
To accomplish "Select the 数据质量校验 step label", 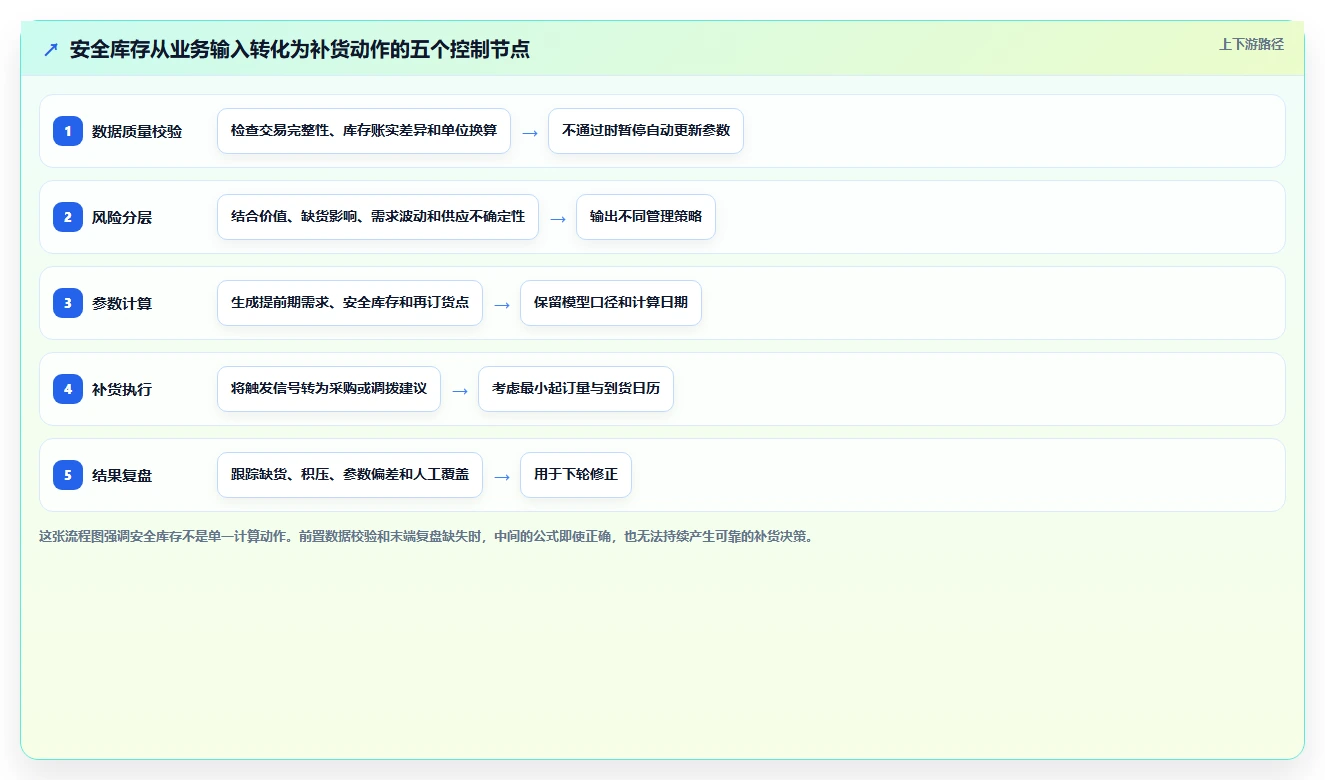I will point(137,131).
